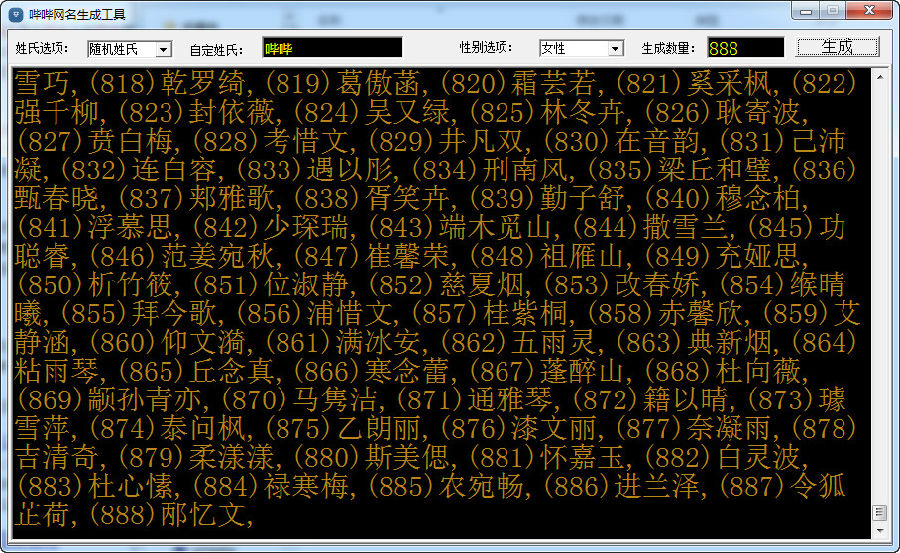Image resolution: width=900 pixels, height=553 pixels.
Task: Click name entry (861)满冰安
Action: [x=344, y=343]
